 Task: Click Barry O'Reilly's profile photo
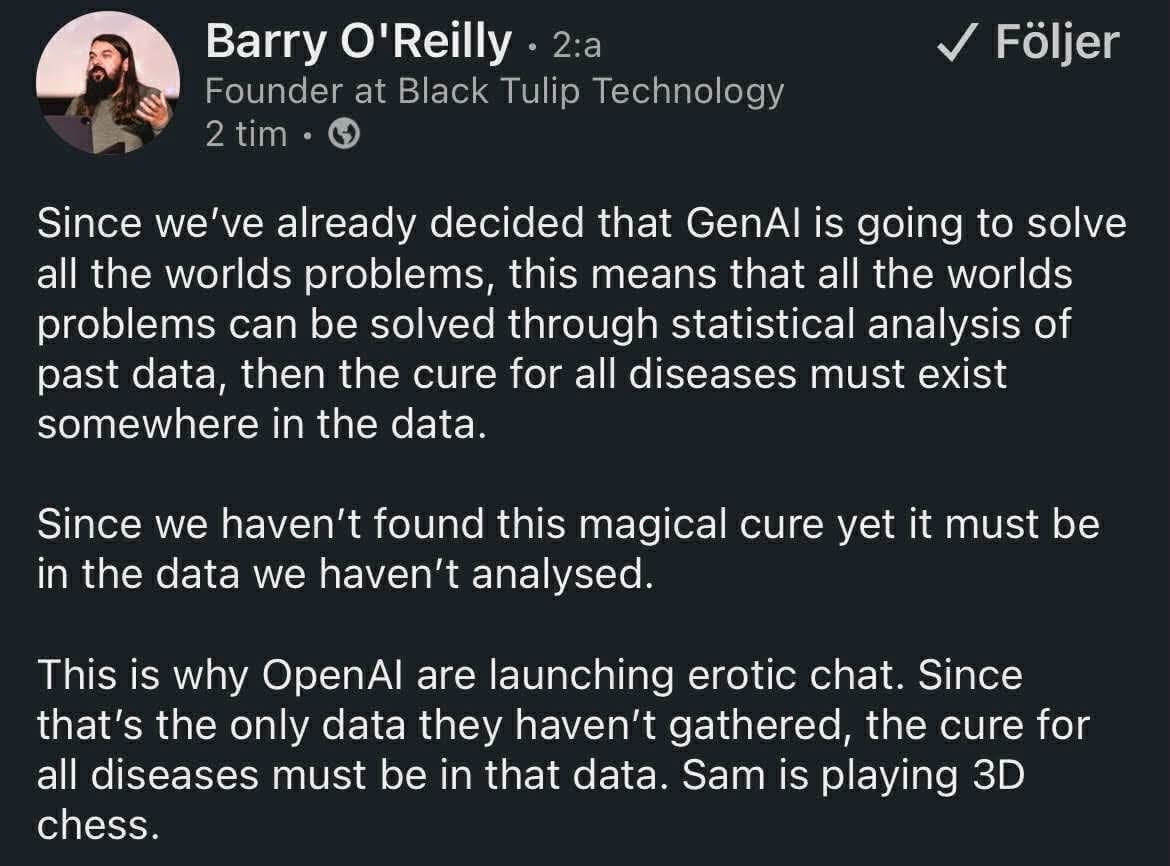(x=107, y=83)
